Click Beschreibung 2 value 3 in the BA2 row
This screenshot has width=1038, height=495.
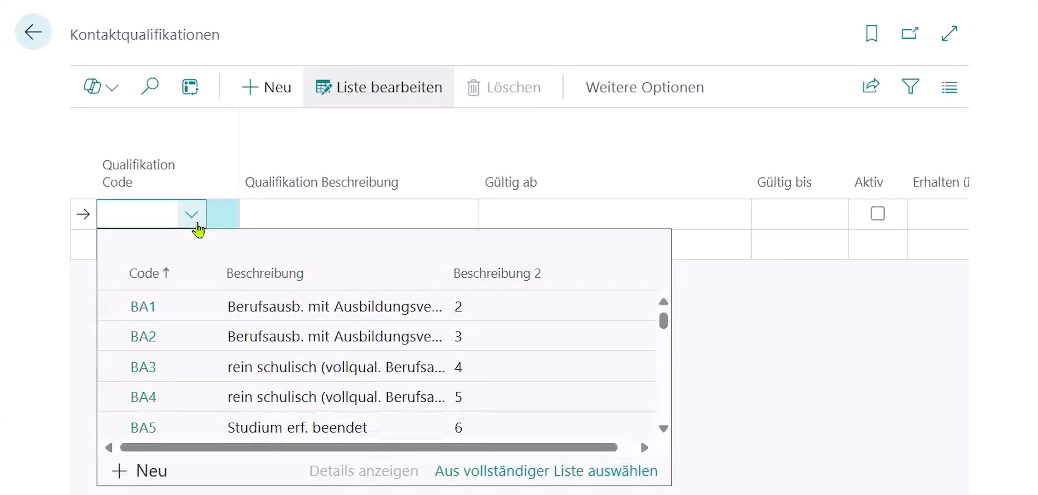pyautogui.click(x=458, y=337)
